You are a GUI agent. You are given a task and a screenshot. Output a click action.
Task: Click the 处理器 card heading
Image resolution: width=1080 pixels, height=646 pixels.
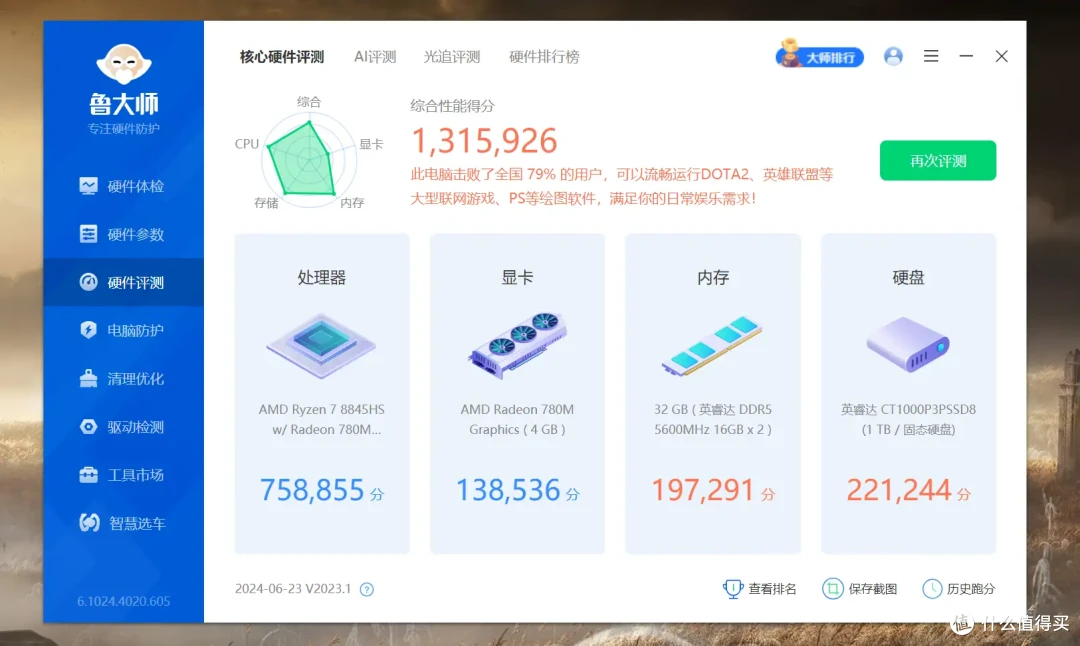click(x=322, y=278)
